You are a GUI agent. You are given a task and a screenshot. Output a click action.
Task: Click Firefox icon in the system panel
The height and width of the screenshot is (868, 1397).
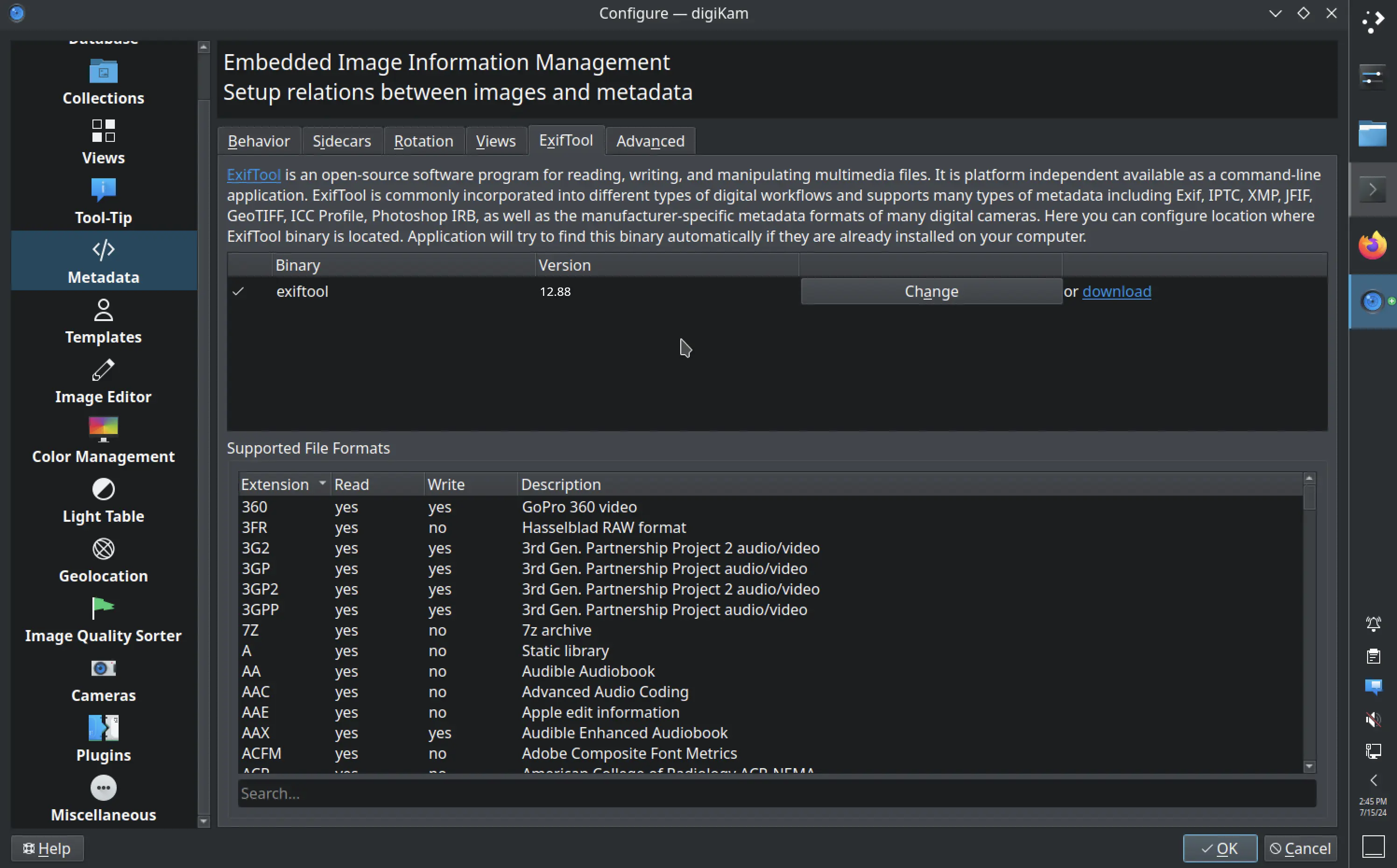coord(1372,246)
